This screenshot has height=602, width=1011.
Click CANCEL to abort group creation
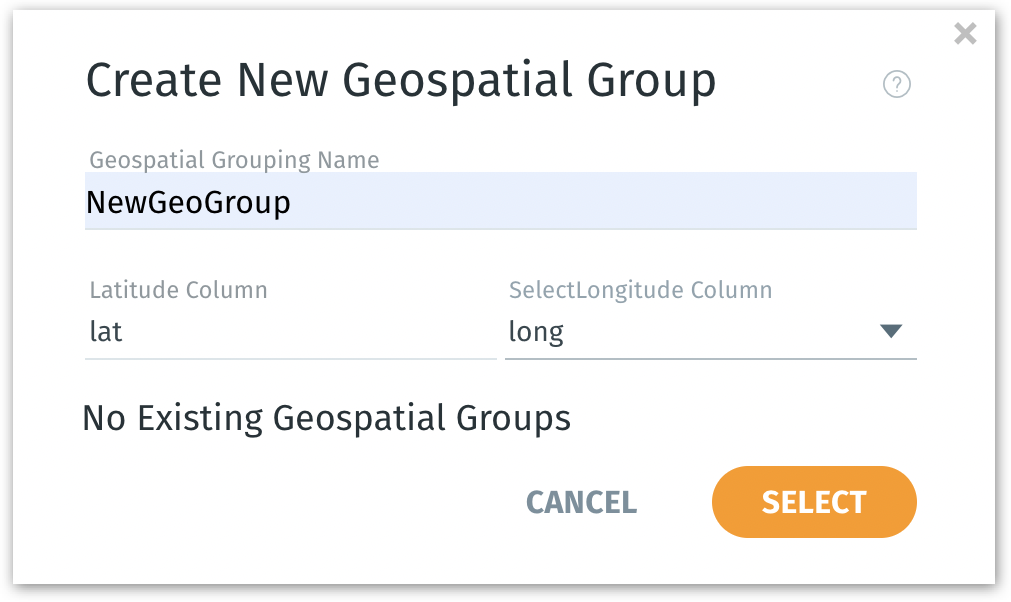581,502
